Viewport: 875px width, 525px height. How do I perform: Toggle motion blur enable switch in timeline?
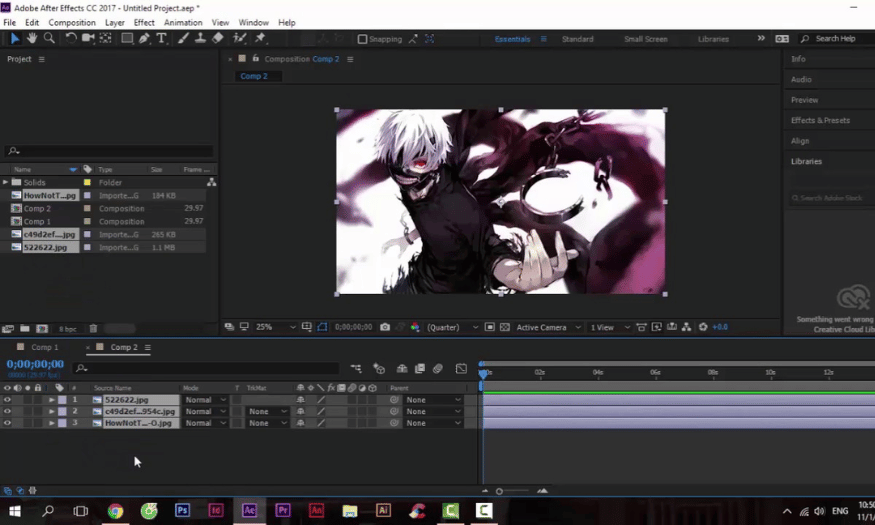[438, 368]
